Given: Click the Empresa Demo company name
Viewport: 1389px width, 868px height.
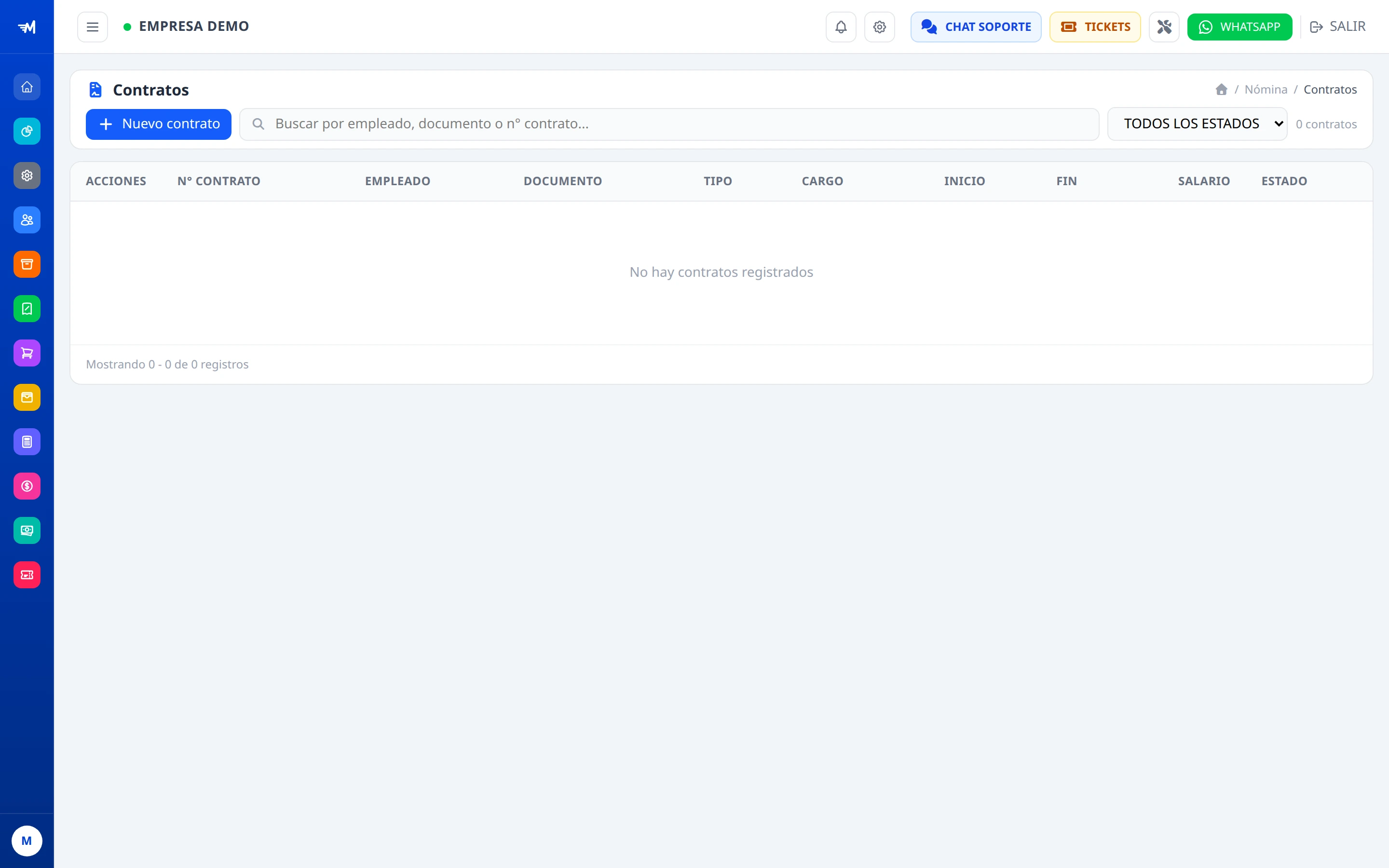Looking at the screenshot, I should click(x=194, y=27).
